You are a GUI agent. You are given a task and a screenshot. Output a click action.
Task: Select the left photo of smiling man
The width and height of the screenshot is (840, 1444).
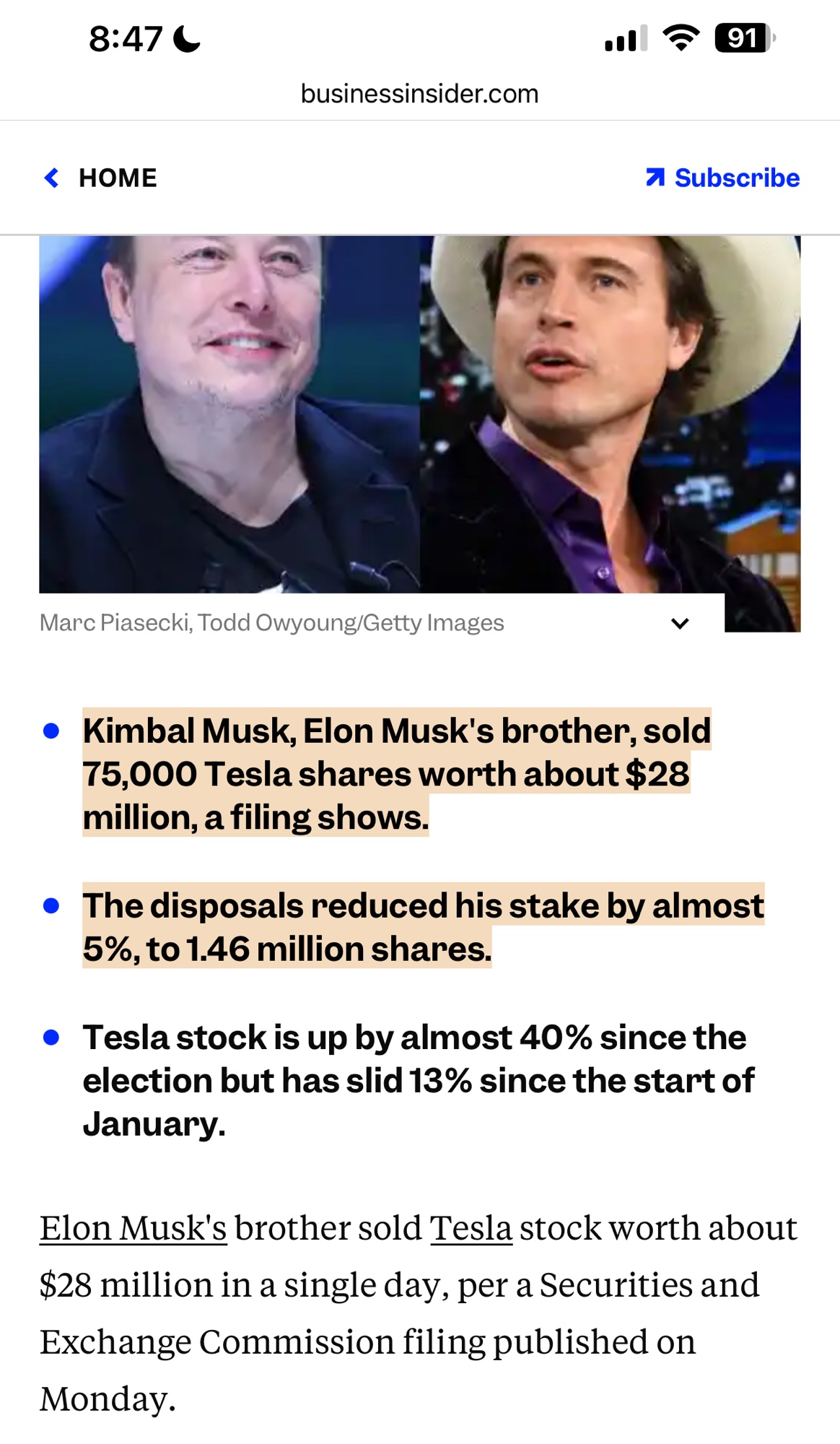click(229, 414)
